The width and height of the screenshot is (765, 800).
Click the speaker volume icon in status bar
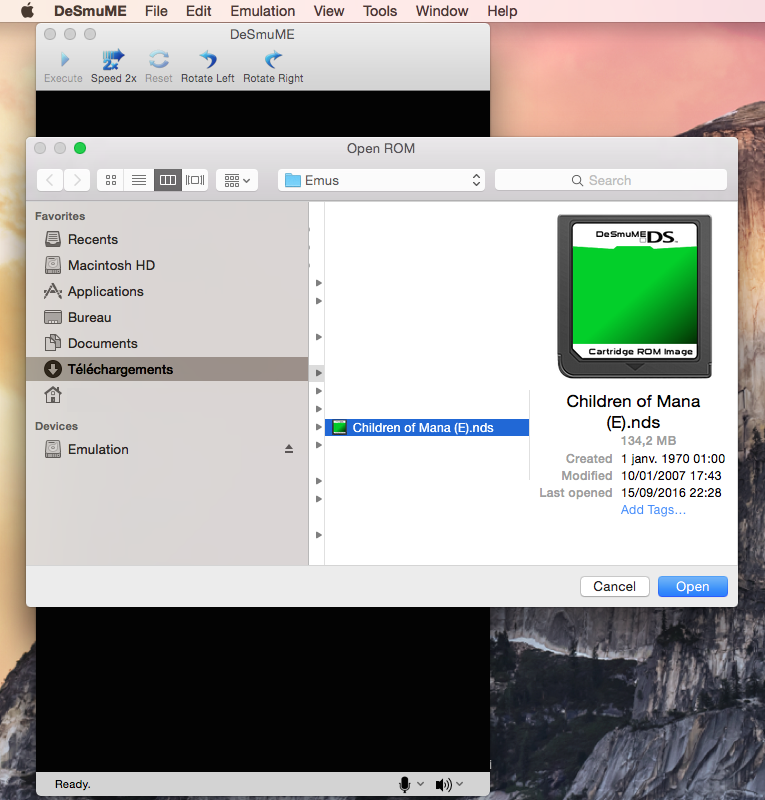(x=443, y=784)
